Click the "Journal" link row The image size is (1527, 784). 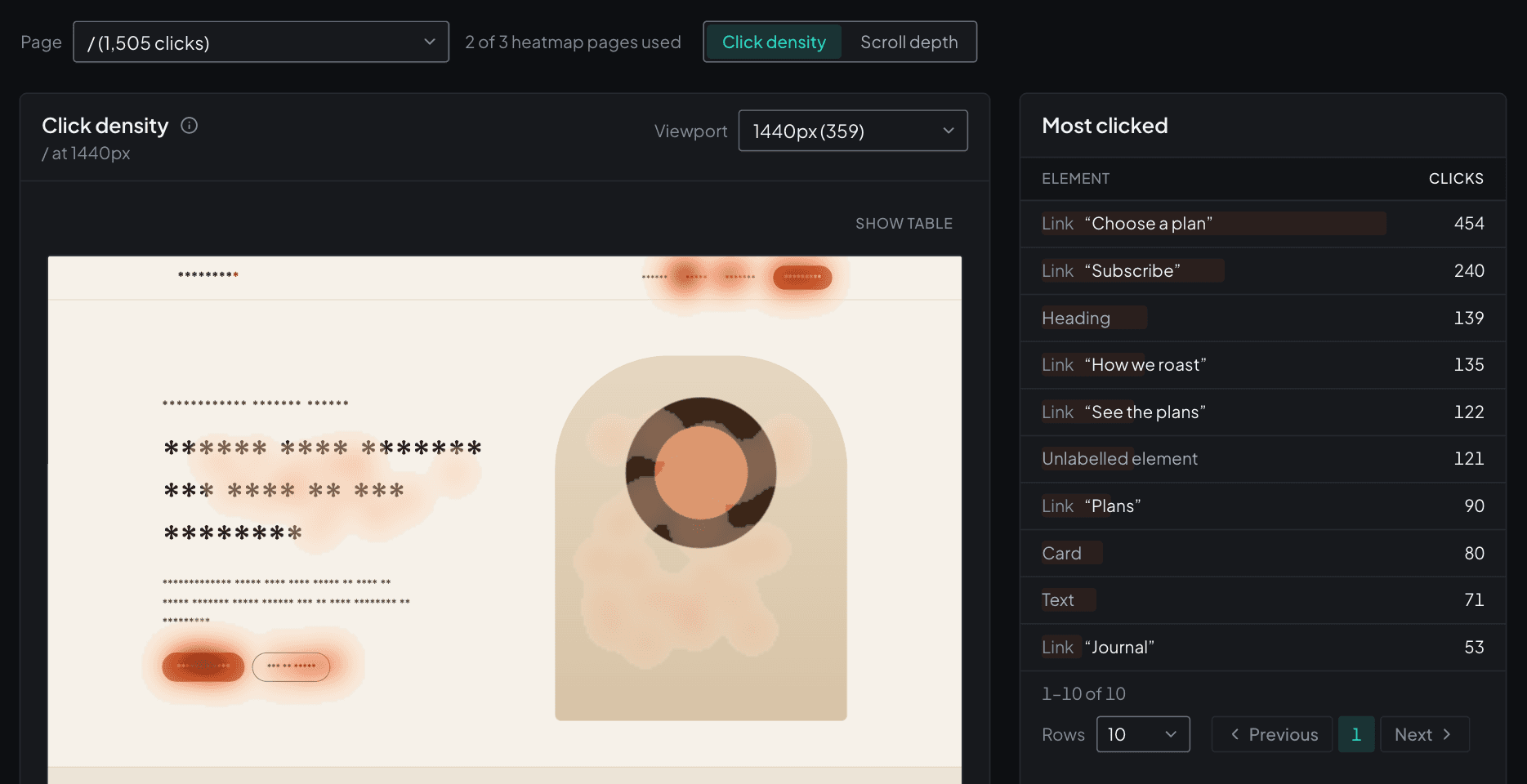click(x=1263, y=648)
